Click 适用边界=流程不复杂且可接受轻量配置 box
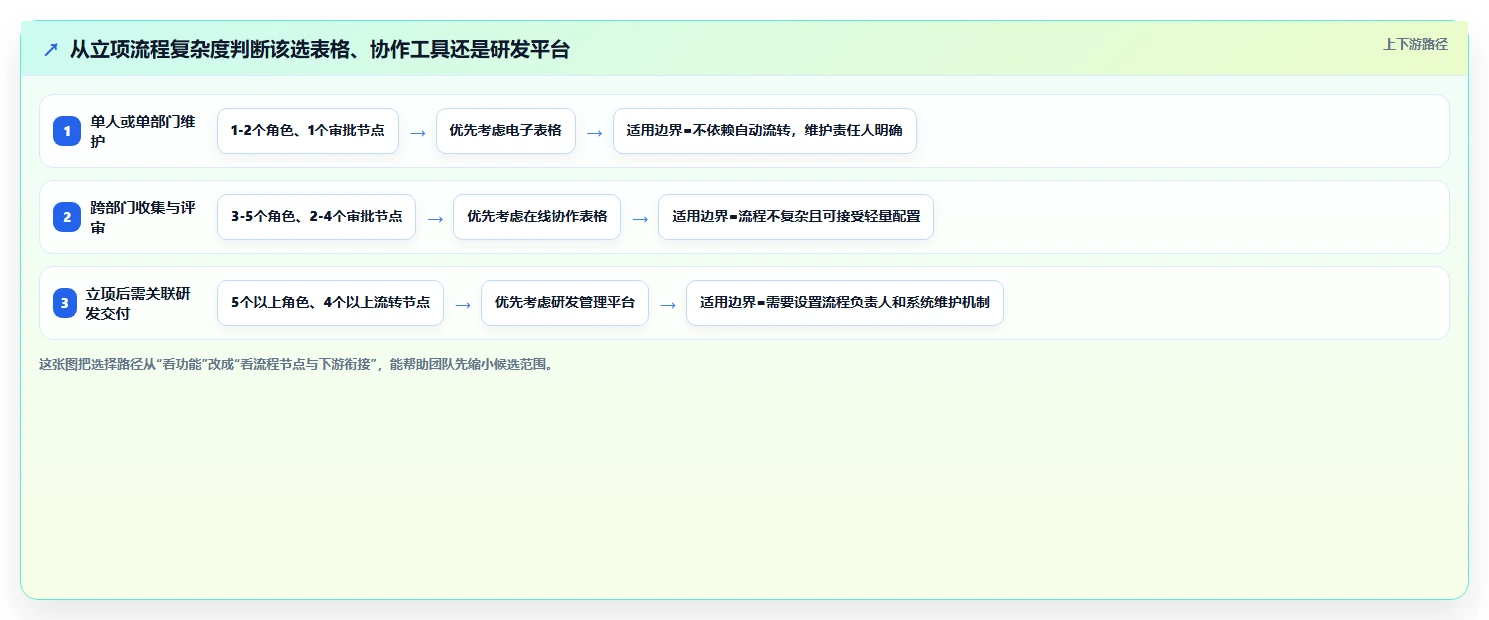 coord(796,217)
